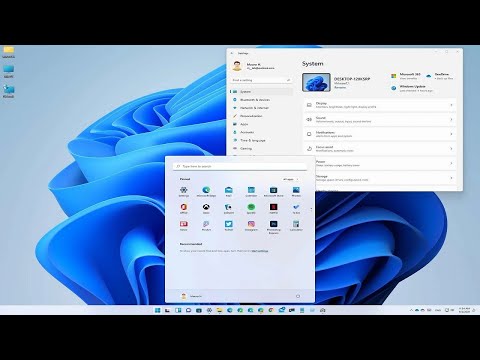Open Solitaire from pinned apps
This screenshot has width=480, height=360.
point(229,208)
